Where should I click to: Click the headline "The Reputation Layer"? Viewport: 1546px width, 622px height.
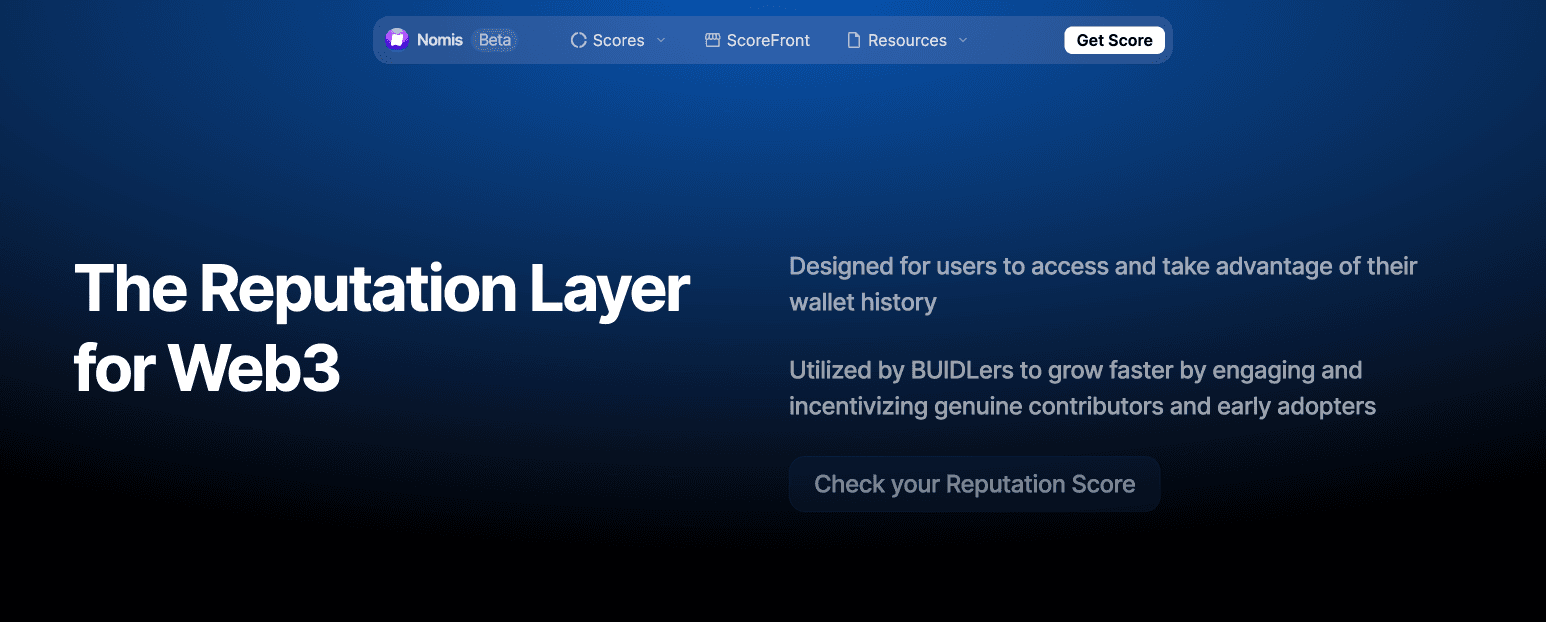click(381, 289)
